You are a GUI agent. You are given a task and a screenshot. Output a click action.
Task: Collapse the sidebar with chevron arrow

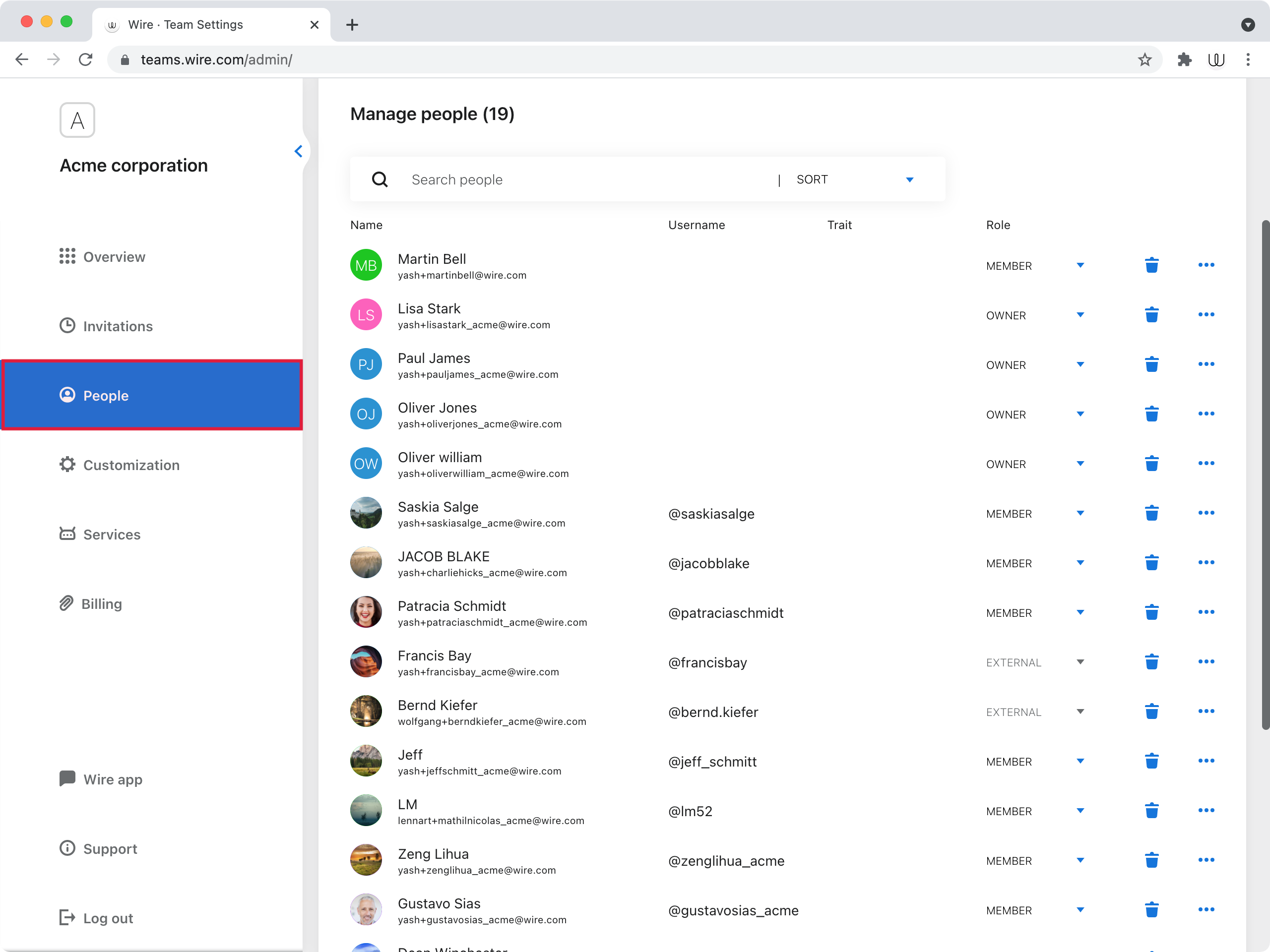(x=298, y=151)
